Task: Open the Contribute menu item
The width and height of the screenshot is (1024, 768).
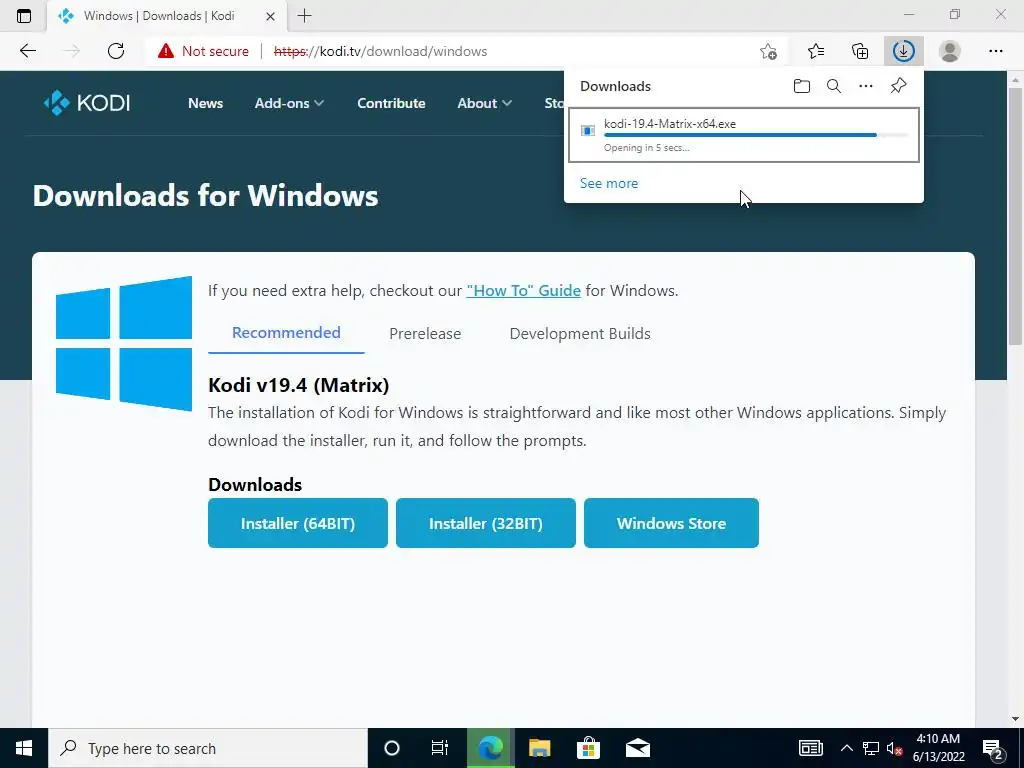Action: point(391,103)
